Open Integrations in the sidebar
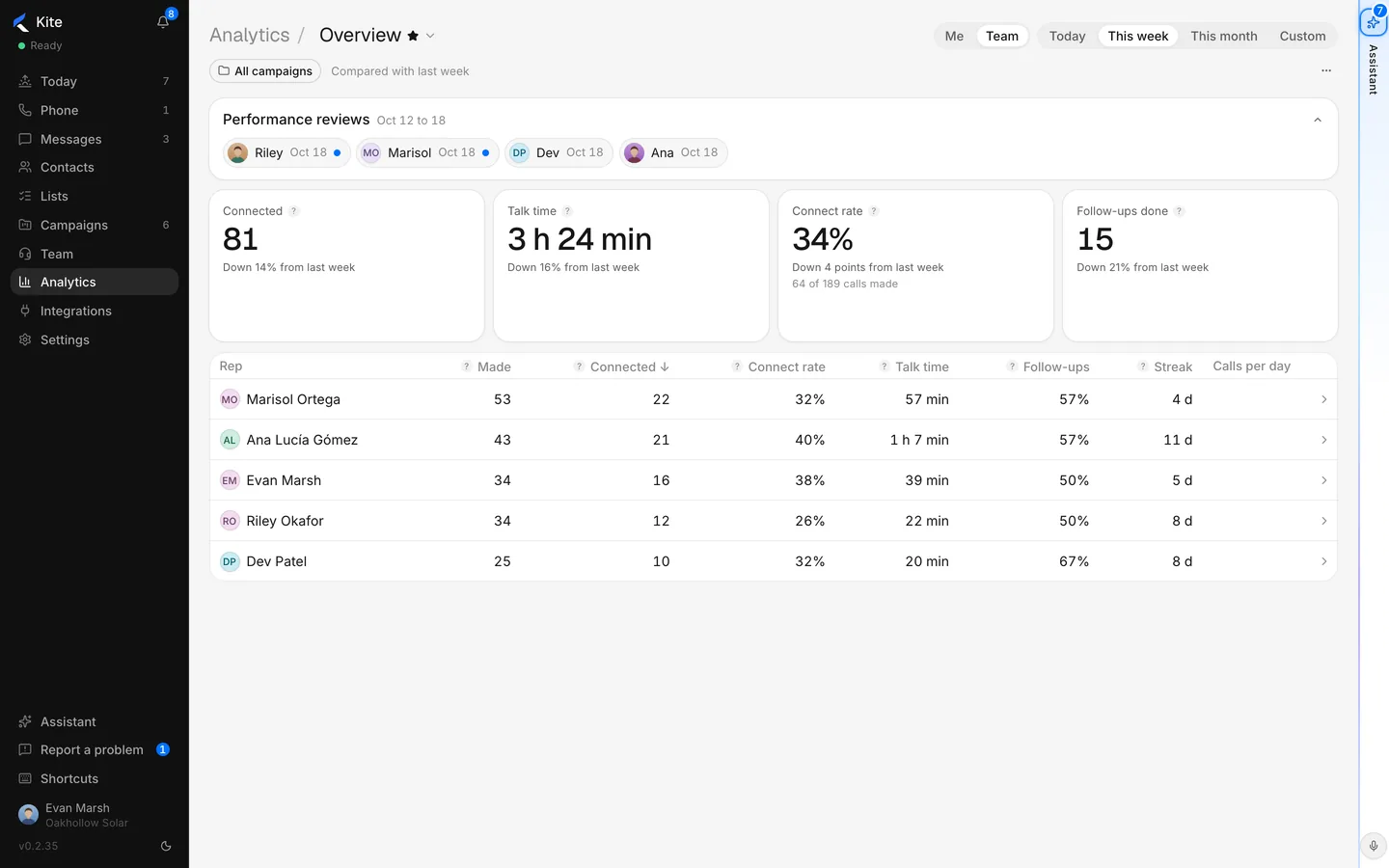Image resolution: width=1389 pixels, height=868 pixels. tap(95, 311)
